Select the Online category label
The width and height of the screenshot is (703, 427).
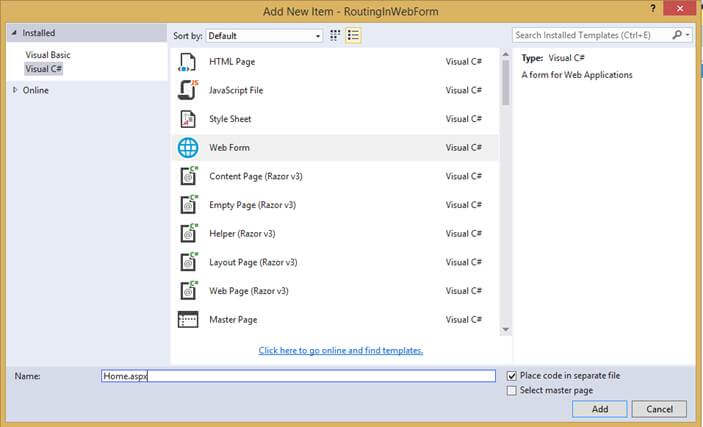pyautogui.click(x=35, y=90)
